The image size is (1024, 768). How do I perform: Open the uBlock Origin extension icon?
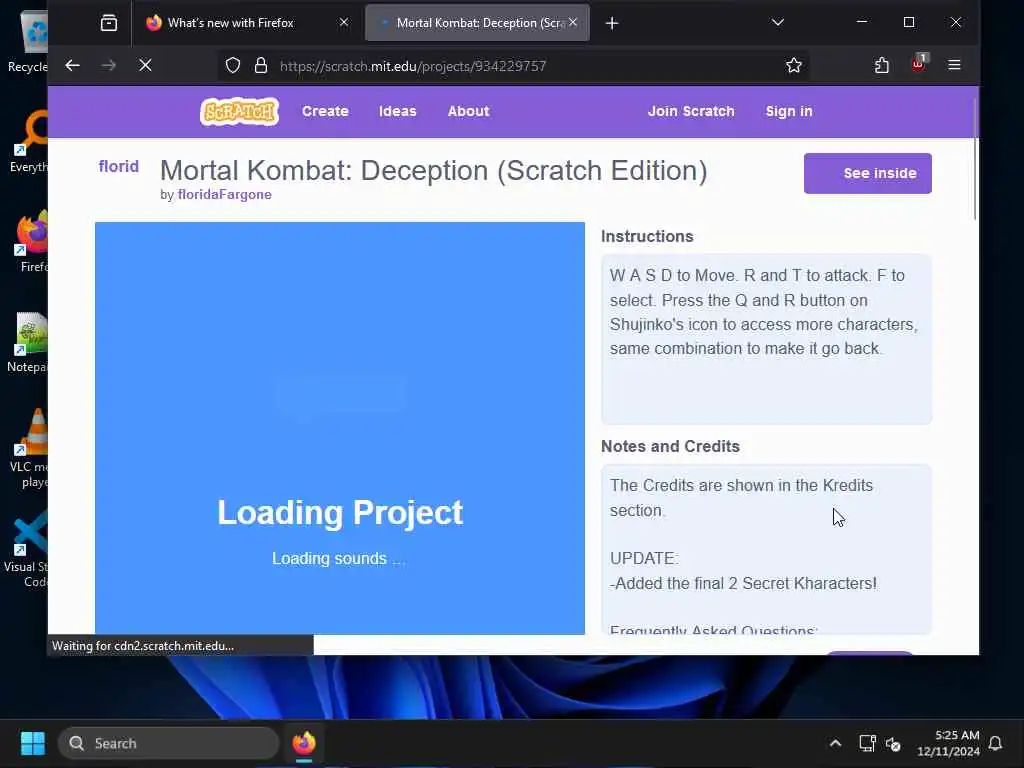(919, 64)
